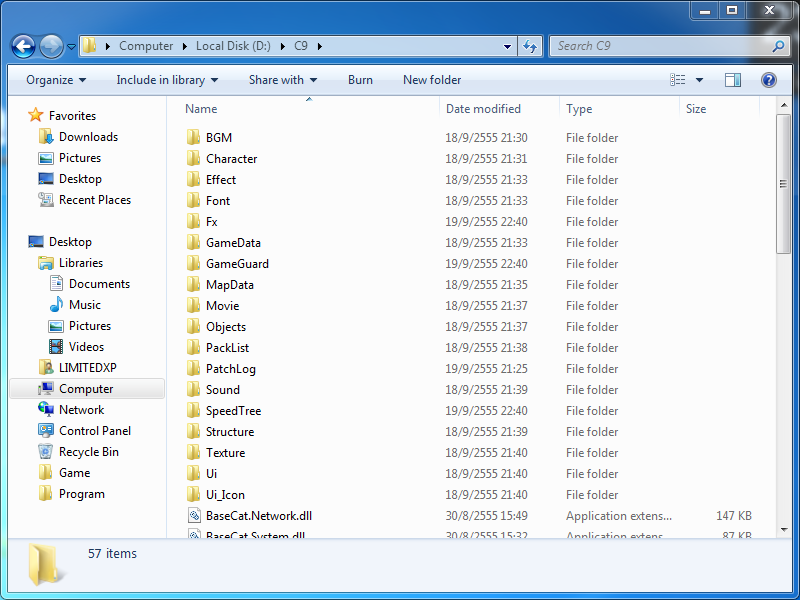This screenshot has height=600, width=800.
Task: Open Pictures under Favorites
Action: tap(80, 158)
